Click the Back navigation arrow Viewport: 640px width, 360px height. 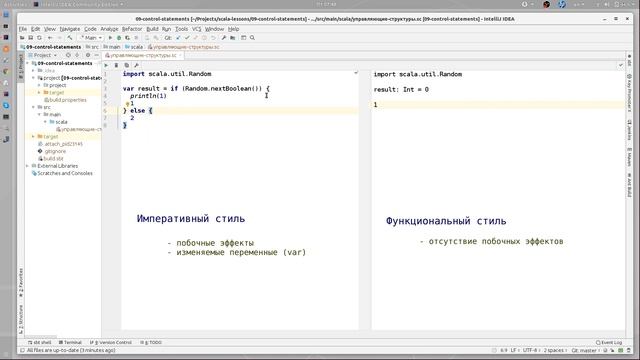click(50, 38)
